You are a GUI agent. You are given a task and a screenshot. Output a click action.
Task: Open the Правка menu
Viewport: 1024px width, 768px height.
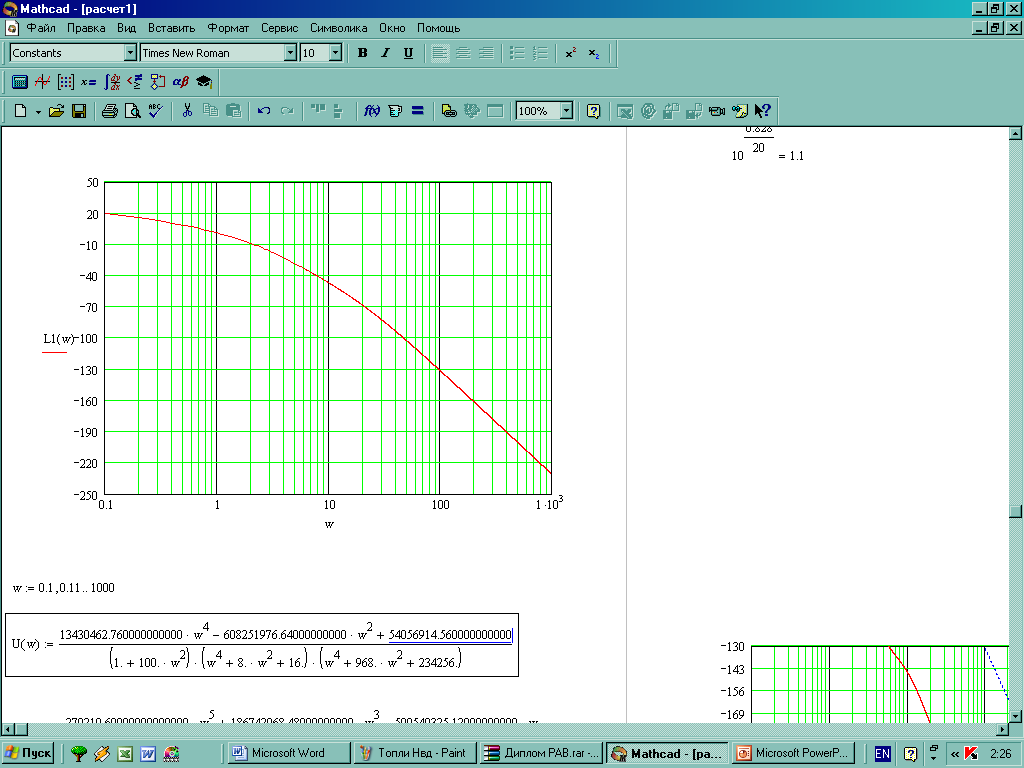click(86, 28)
